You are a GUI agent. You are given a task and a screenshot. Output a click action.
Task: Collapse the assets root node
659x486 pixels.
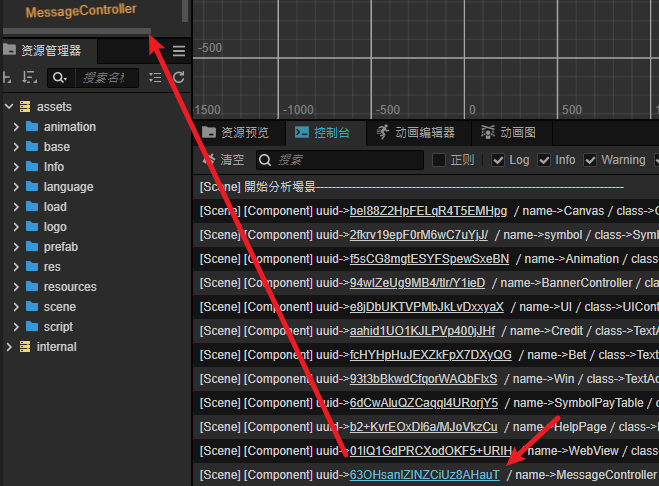(9, 107)
